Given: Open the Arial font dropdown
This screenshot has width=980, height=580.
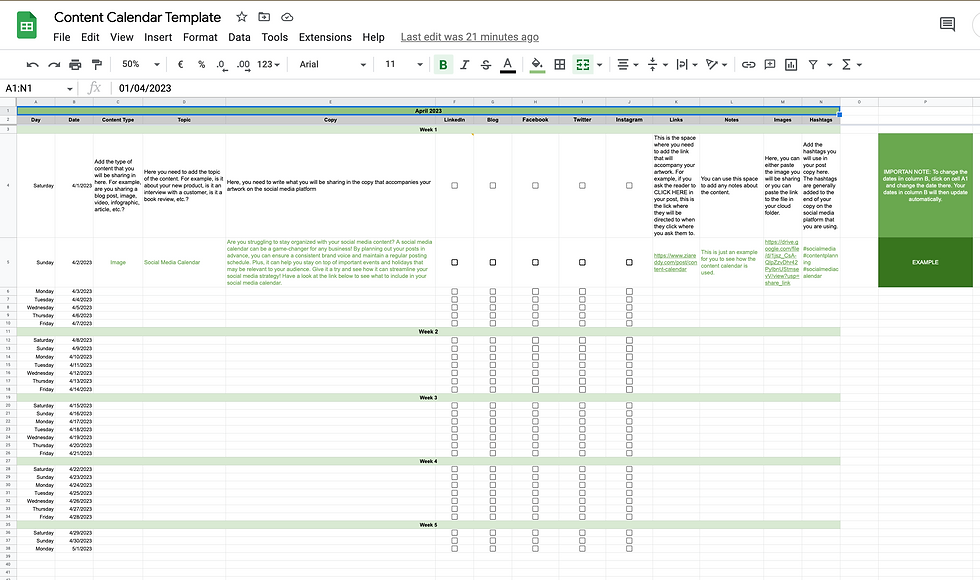Looking at the screenshot, I should [x=332, y=64].
